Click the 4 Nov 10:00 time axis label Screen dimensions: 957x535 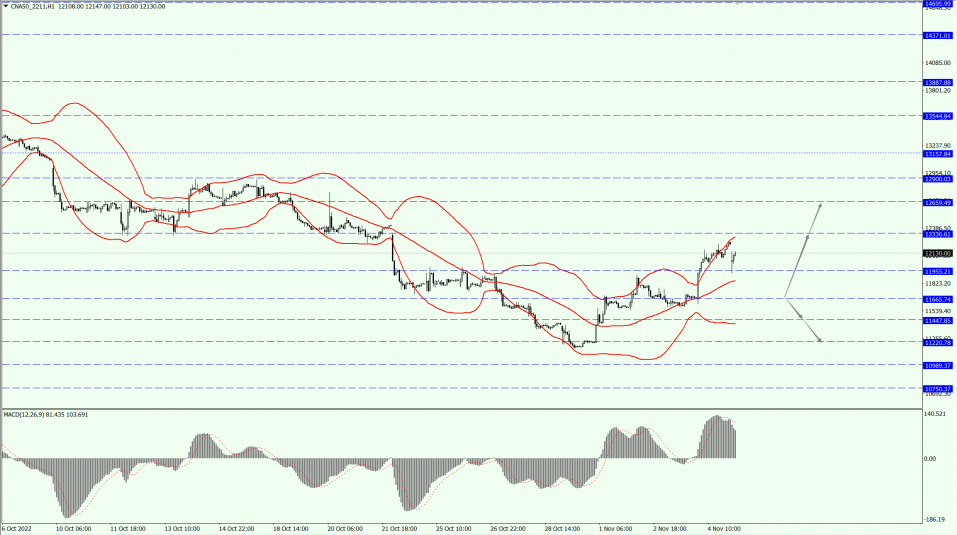tap(722, 528)
